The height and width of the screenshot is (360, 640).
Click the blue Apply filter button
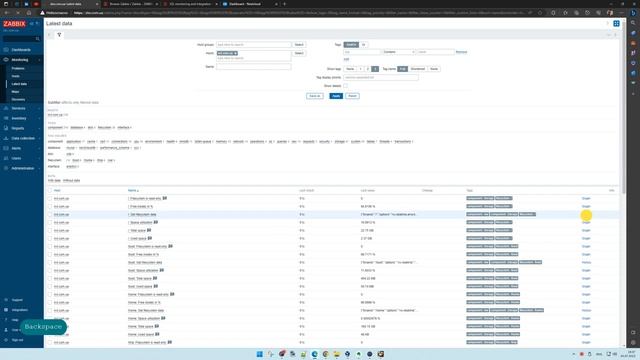[x=336, y=96]
